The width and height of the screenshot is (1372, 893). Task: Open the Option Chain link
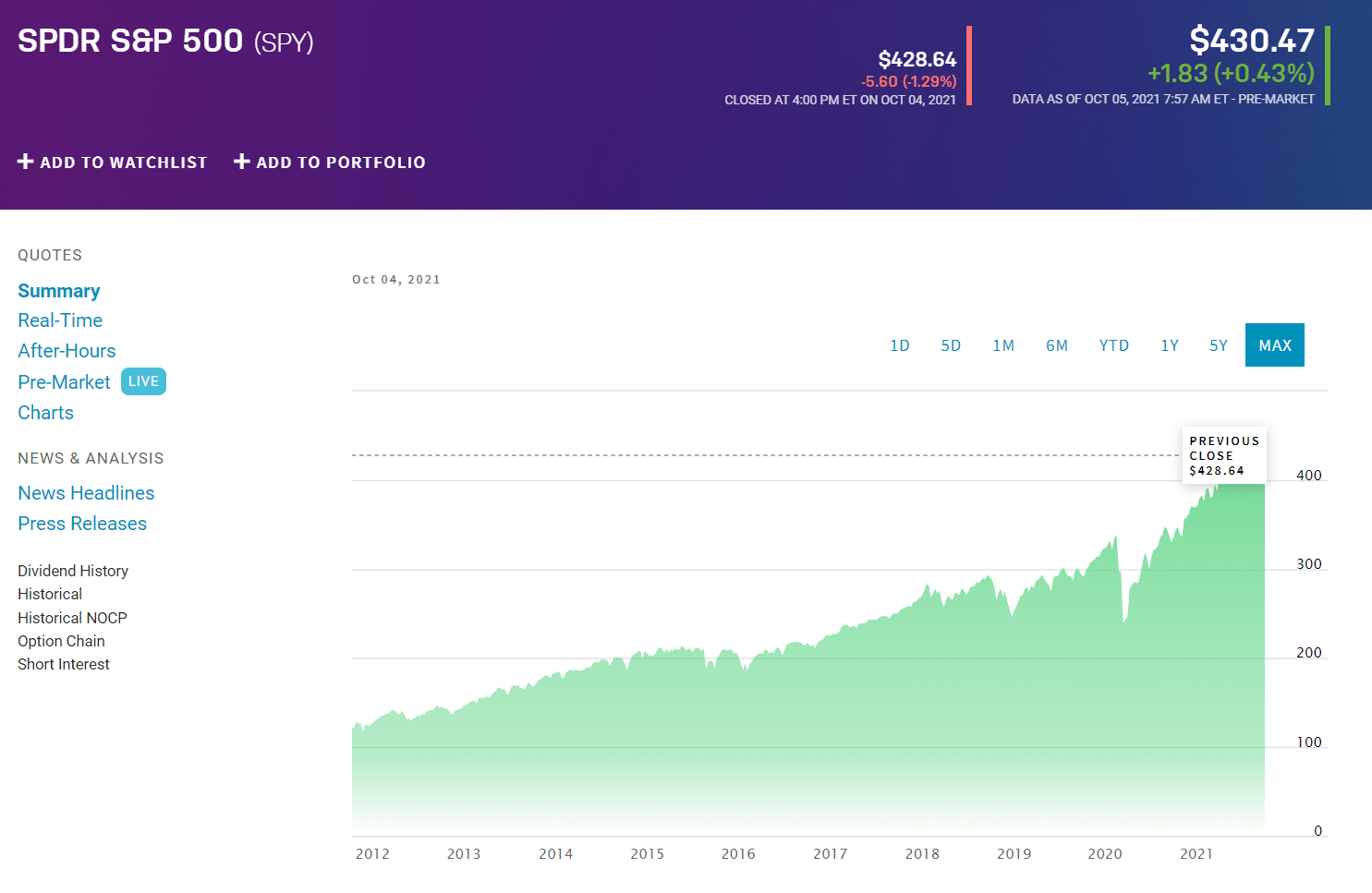pyautogui.click(x=61, y=641)
